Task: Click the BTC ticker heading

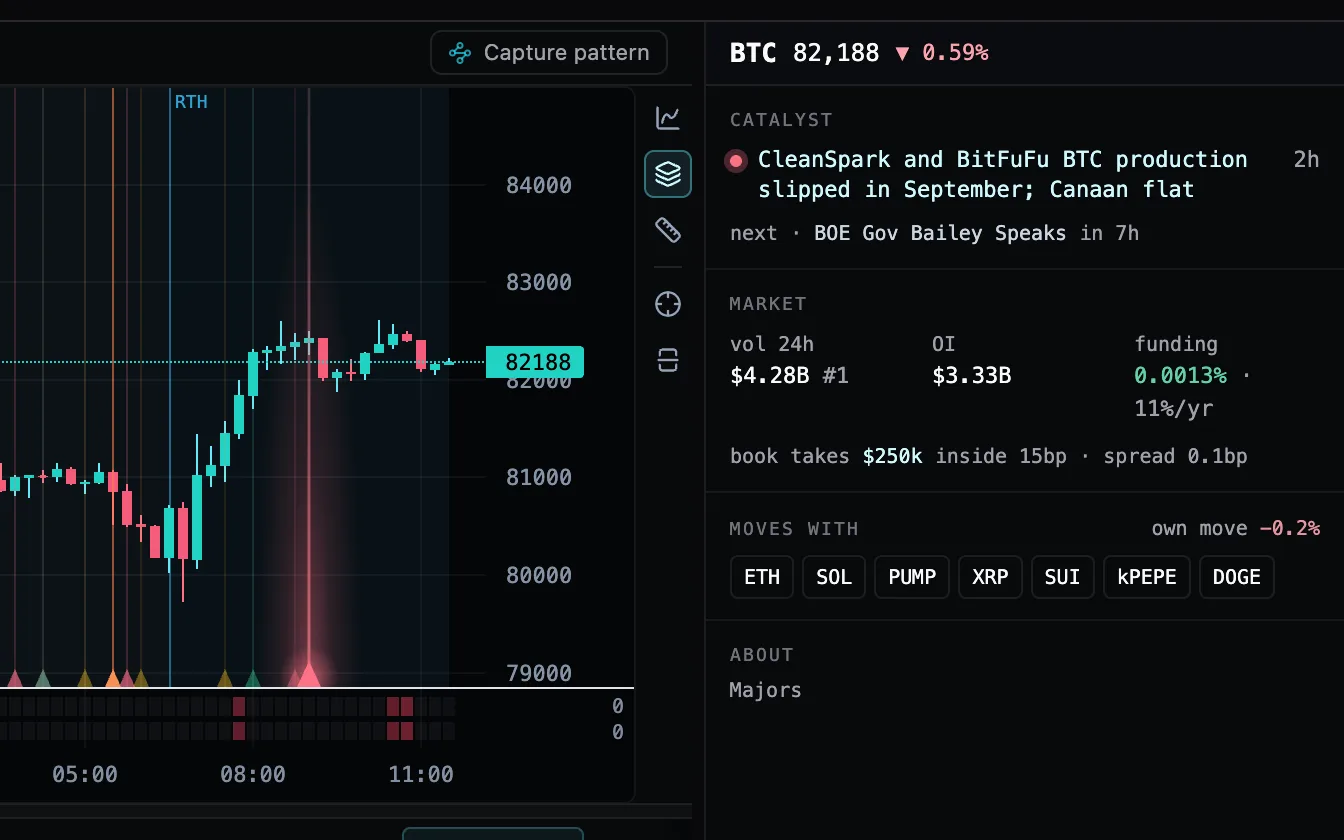Action: (753, 53)
